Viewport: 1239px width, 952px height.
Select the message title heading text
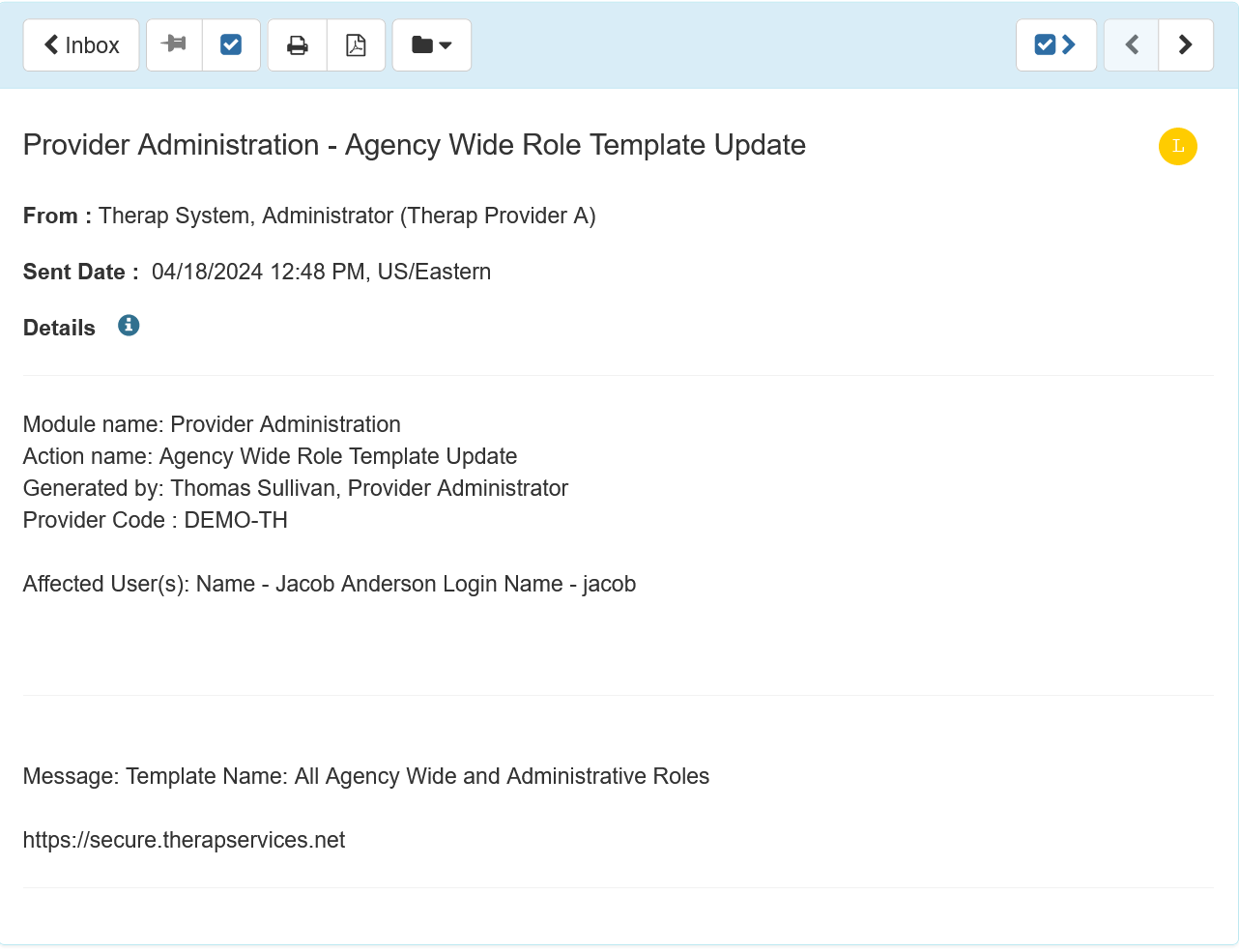415,145
